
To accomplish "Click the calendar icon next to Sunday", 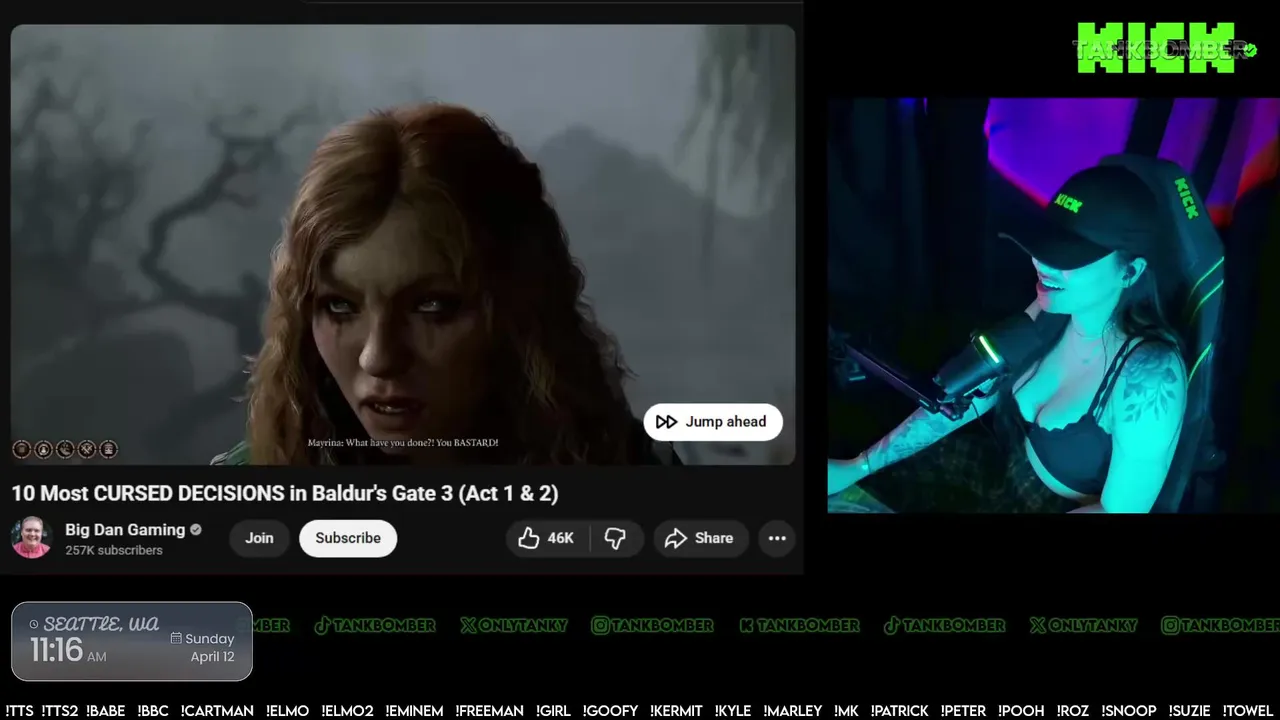I will click(176, 638).
